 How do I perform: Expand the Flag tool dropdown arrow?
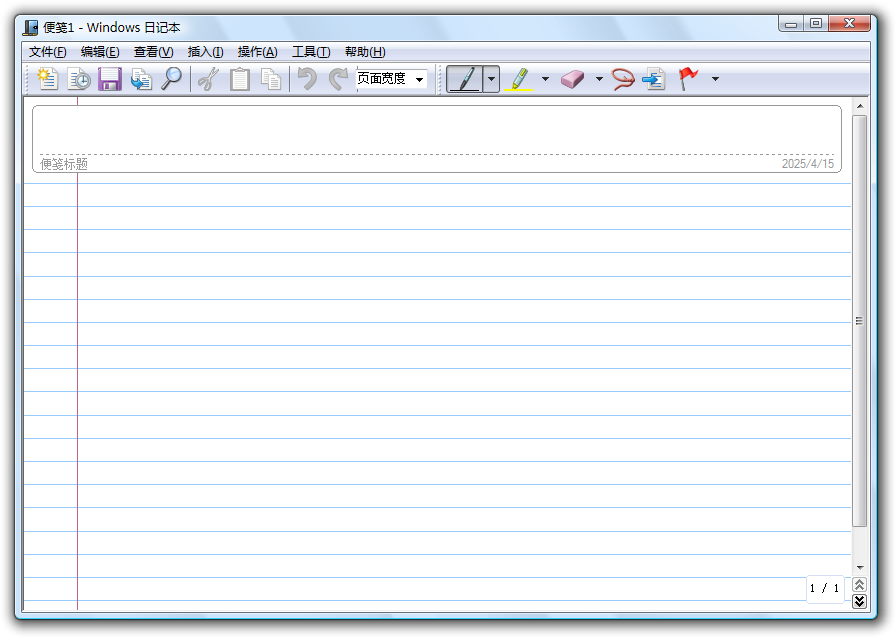click(715, 79)
